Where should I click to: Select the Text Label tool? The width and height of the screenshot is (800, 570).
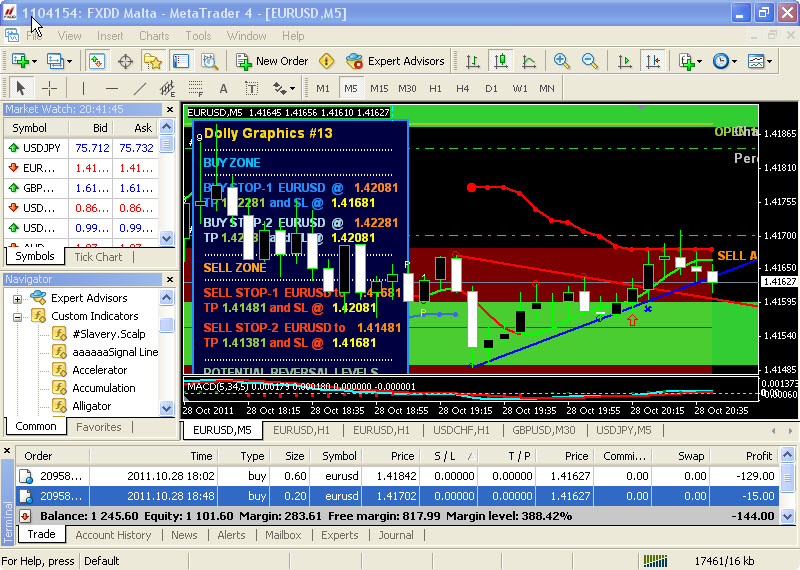tap(252, 88)
